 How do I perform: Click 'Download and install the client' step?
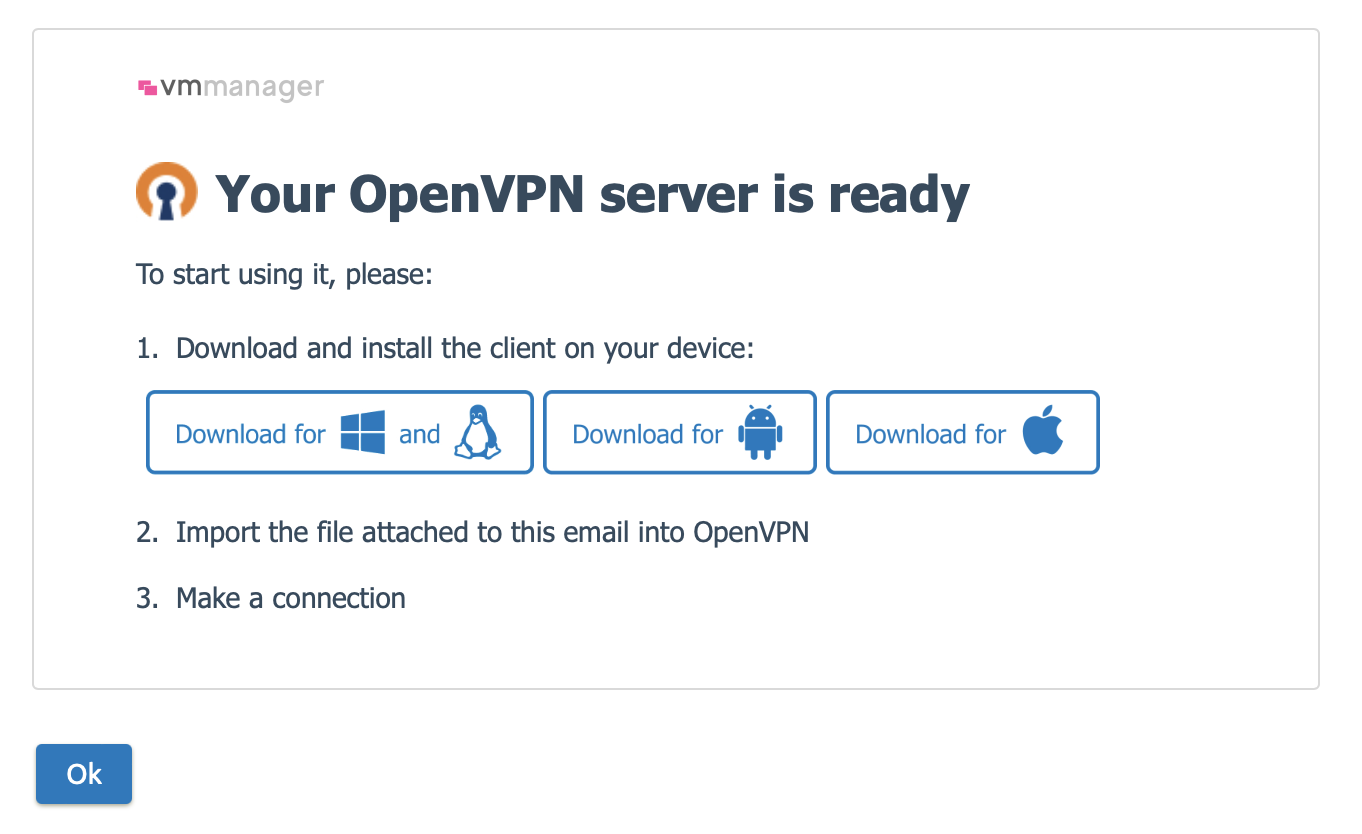464,349
